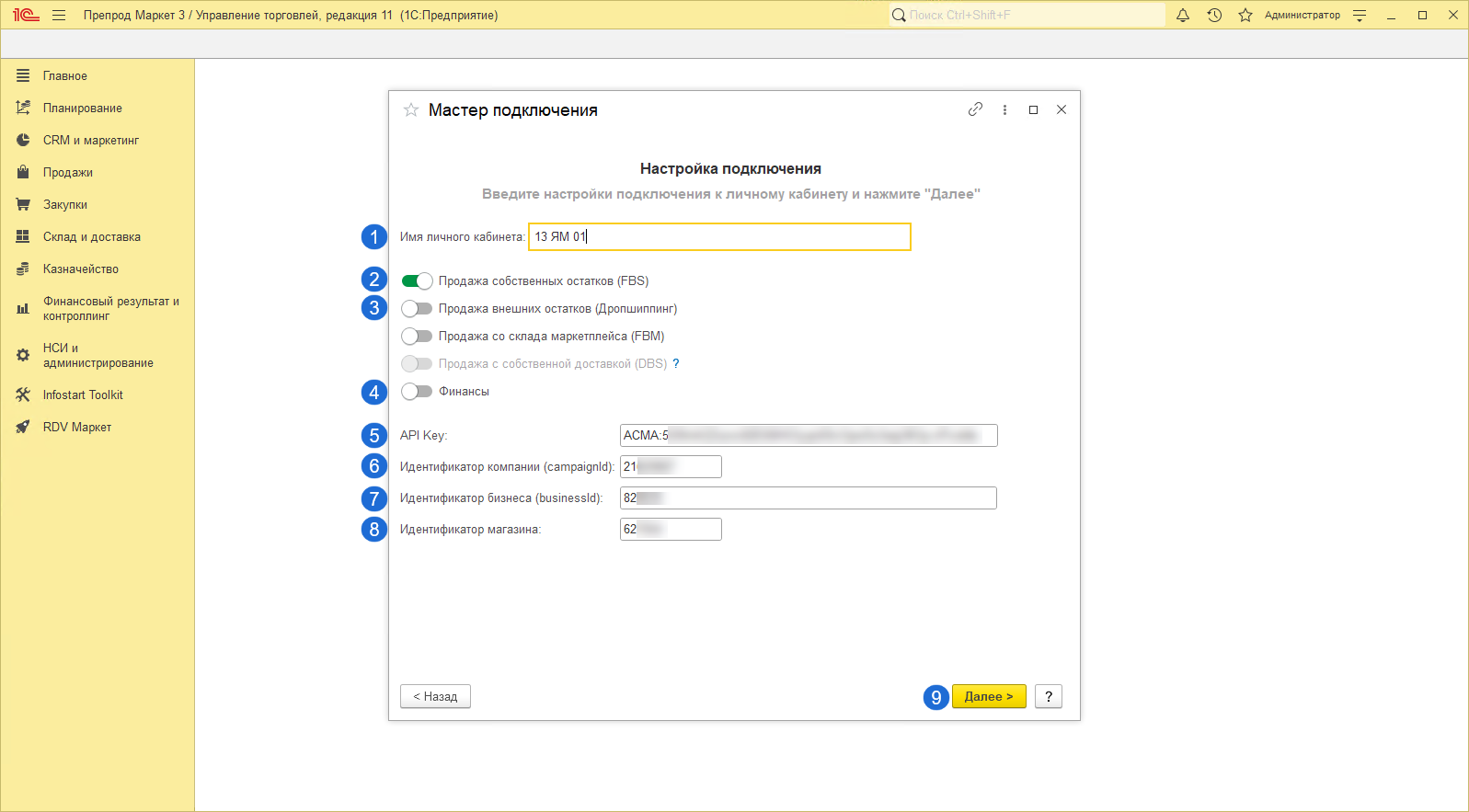1469x812 pixels.
Task: Show history clock icon
Action: pos(1214,15)
